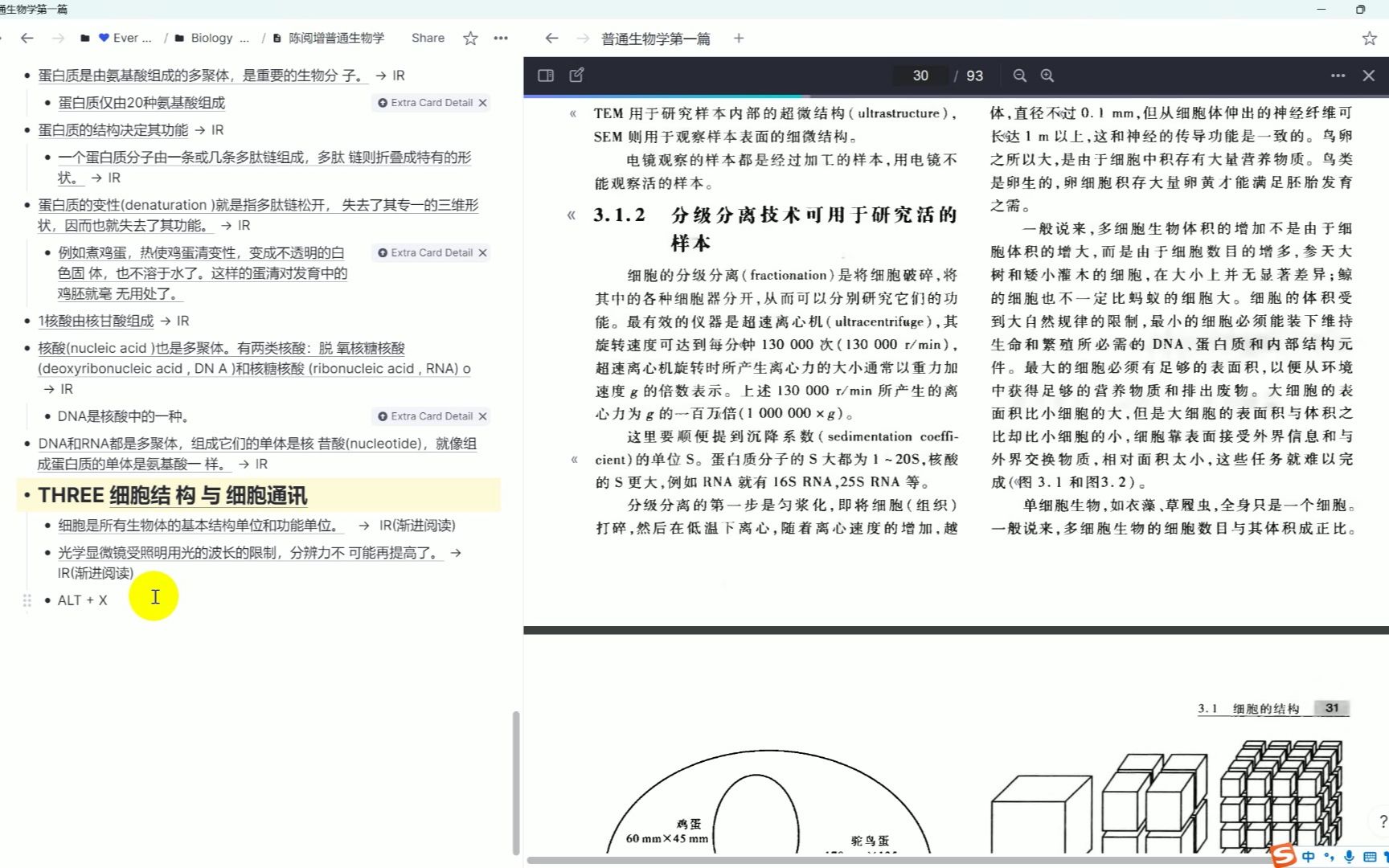Open the ... menu in the PDF toolbar
1389x868 pixels.
point(1337,75)
